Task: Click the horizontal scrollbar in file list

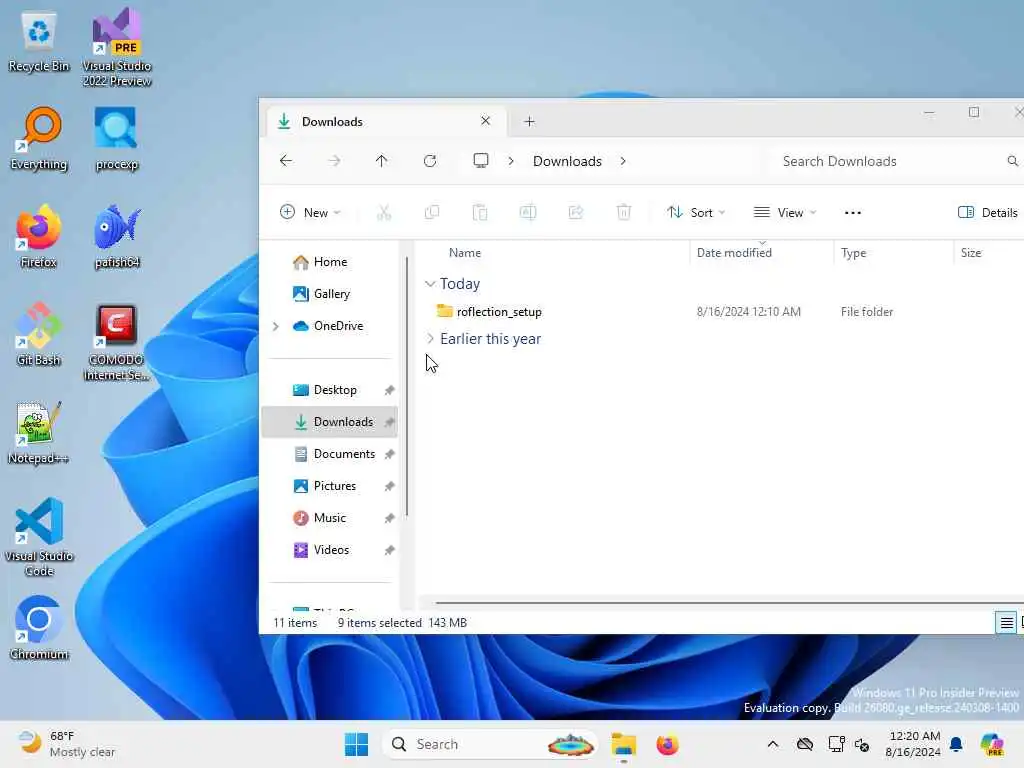Action: click(729, 602)
